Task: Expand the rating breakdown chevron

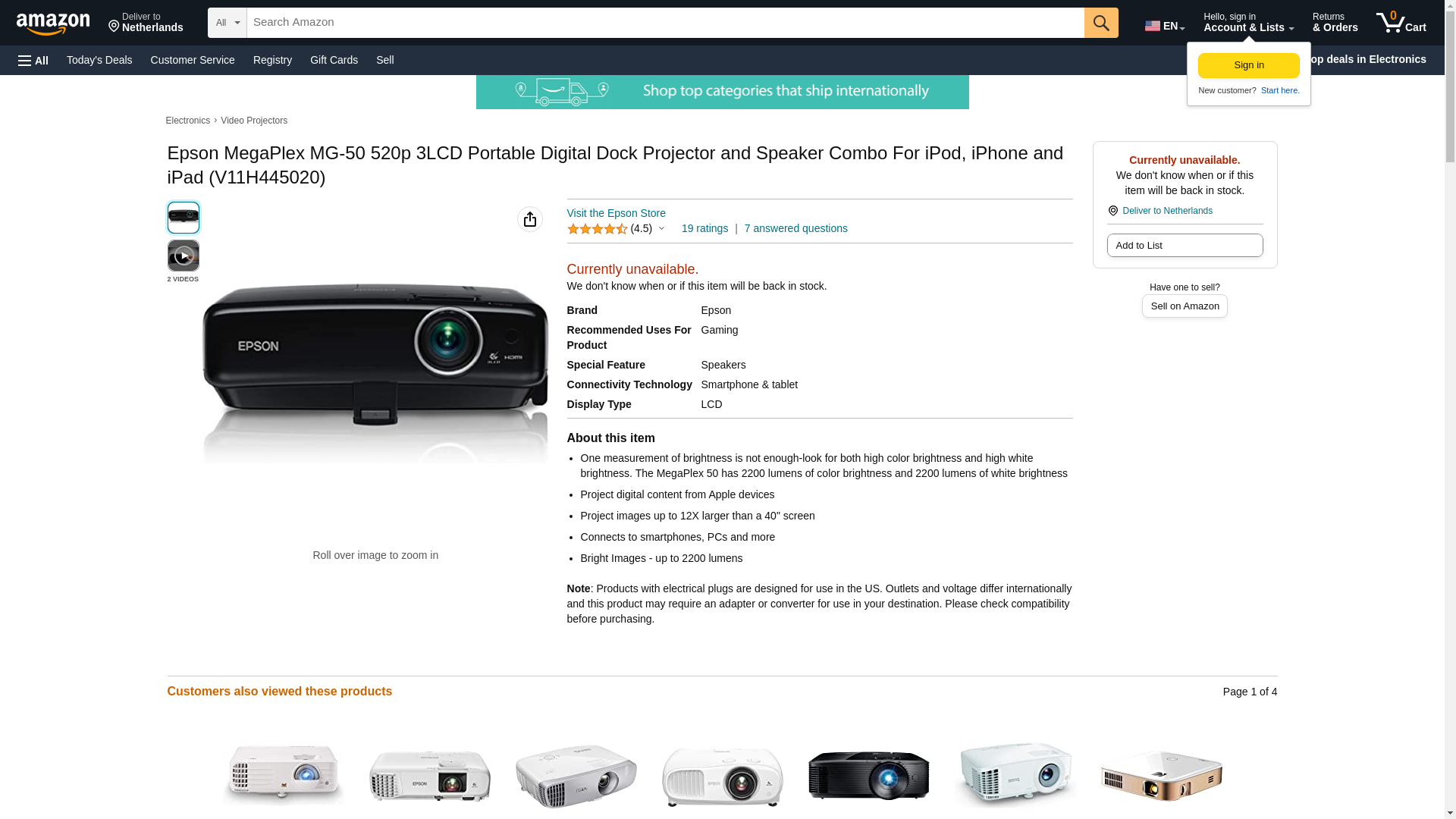Action: (661, 229)
